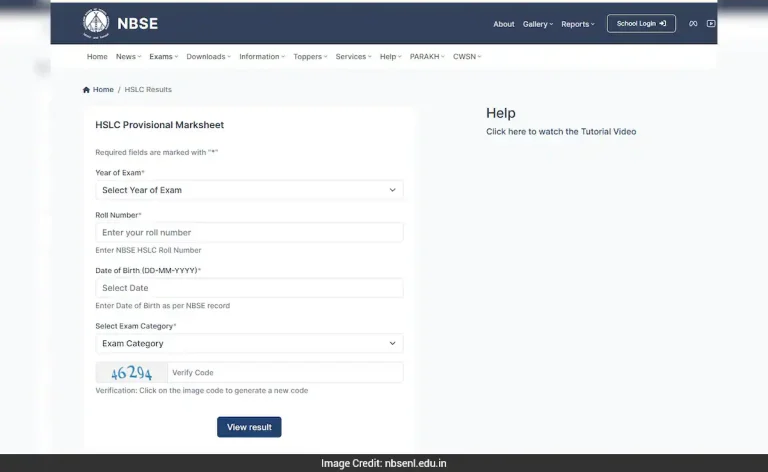This screenshot has width=768, height=472.
Task: Select the Toppers menu item
Action: click(309, 57)
